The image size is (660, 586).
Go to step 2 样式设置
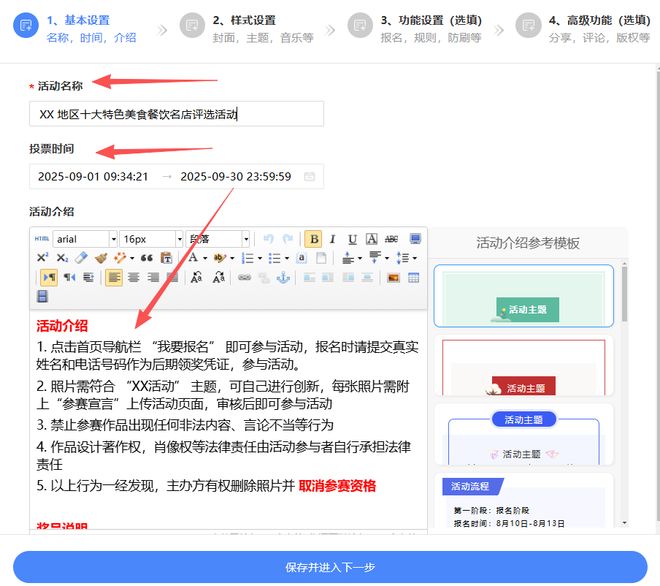pyautogui.click(x=246, y=27)
